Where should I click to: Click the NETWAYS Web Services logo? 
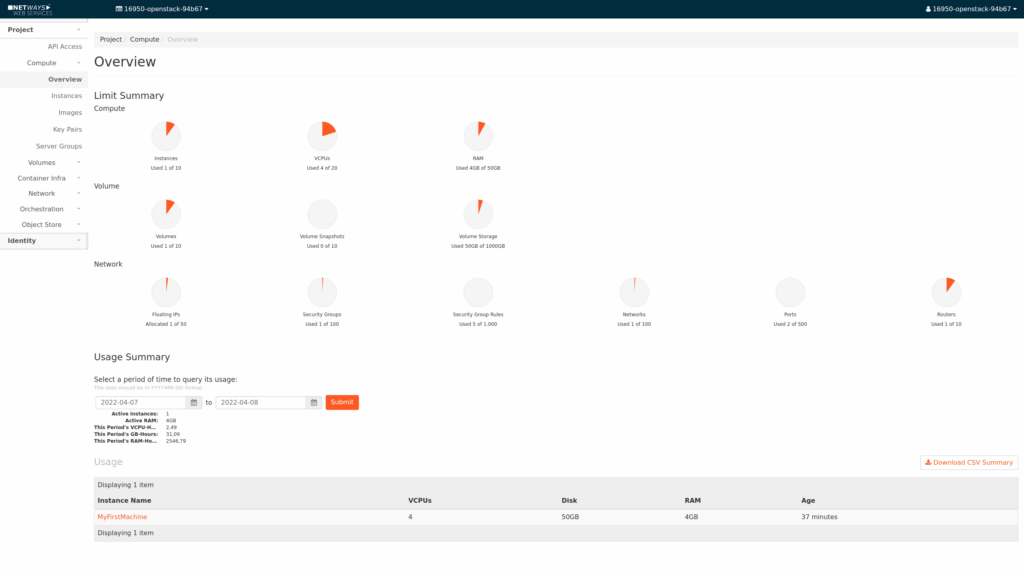(30, 9)
